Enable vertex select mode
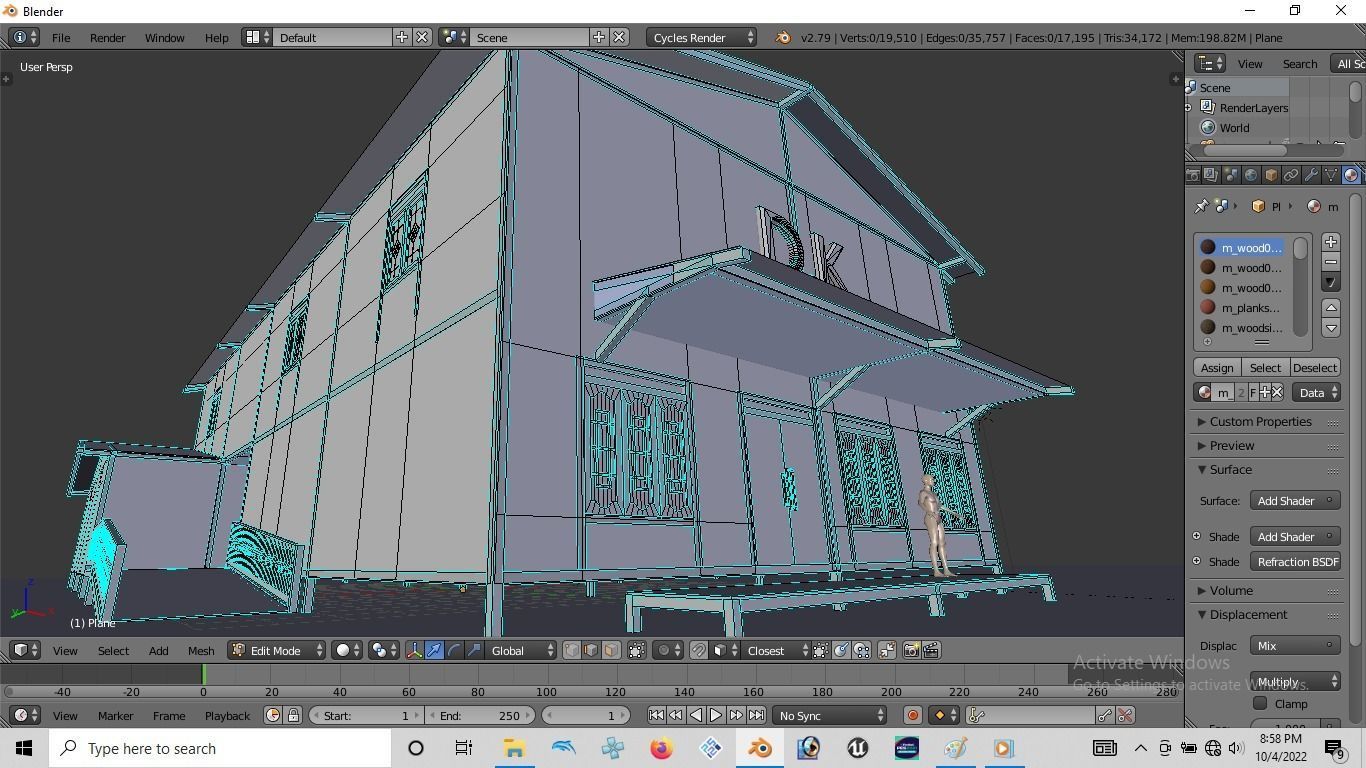Screen dimensions: 1366x768 [572, 651]
